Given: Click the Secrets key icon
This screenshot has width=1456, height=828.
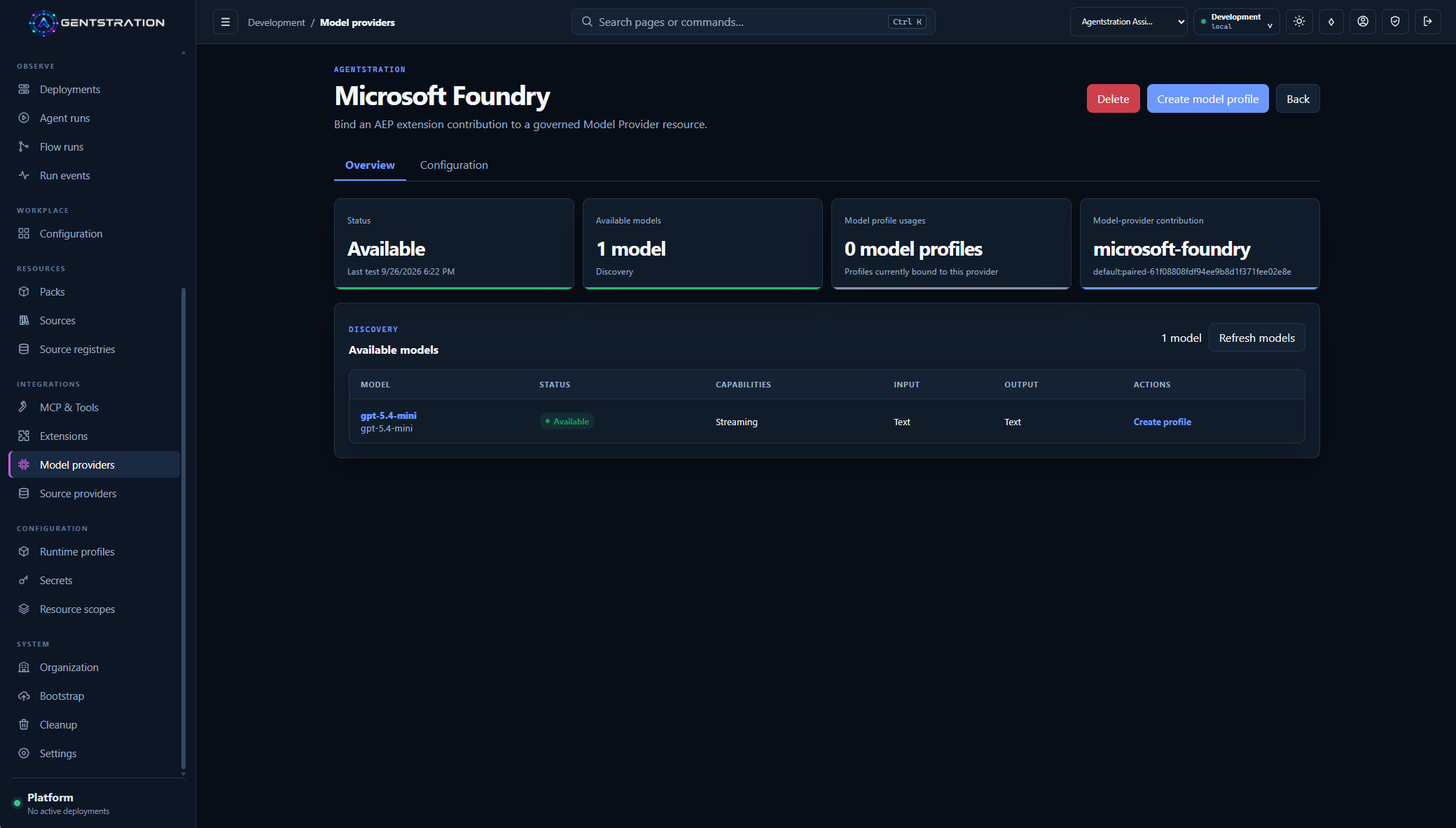Looking at the screenshot, I should coord(24,581).
